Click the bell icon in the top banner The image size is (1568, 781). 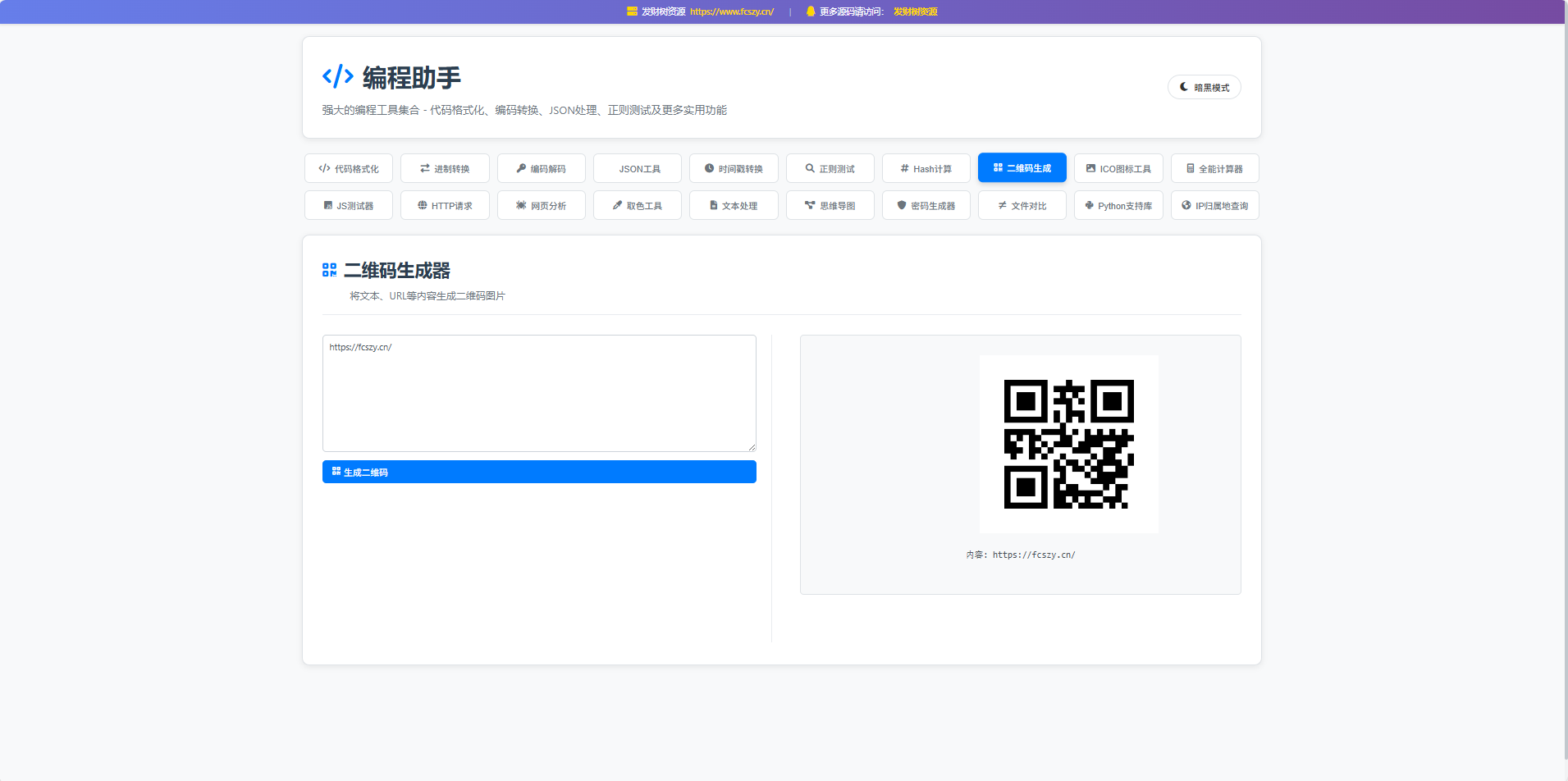click(811, 11)
